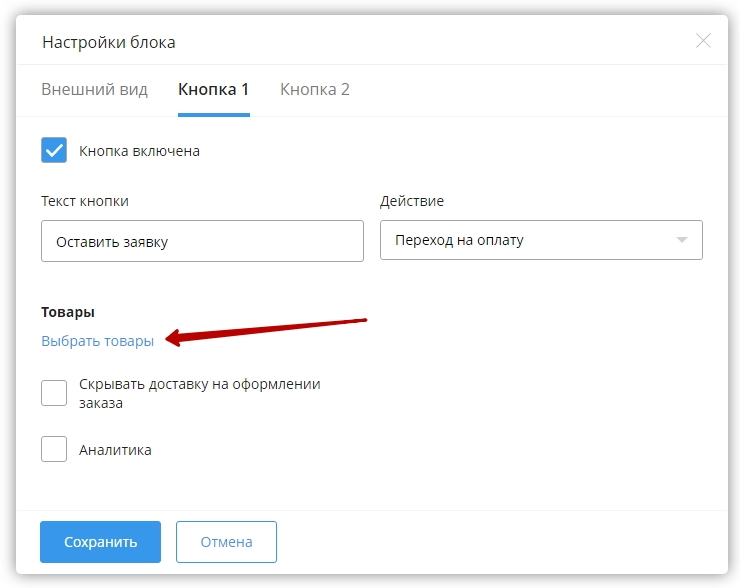The image size is (740, 588).
Task: Tick the Аналитика checkbox
Action: click(54, 449)
